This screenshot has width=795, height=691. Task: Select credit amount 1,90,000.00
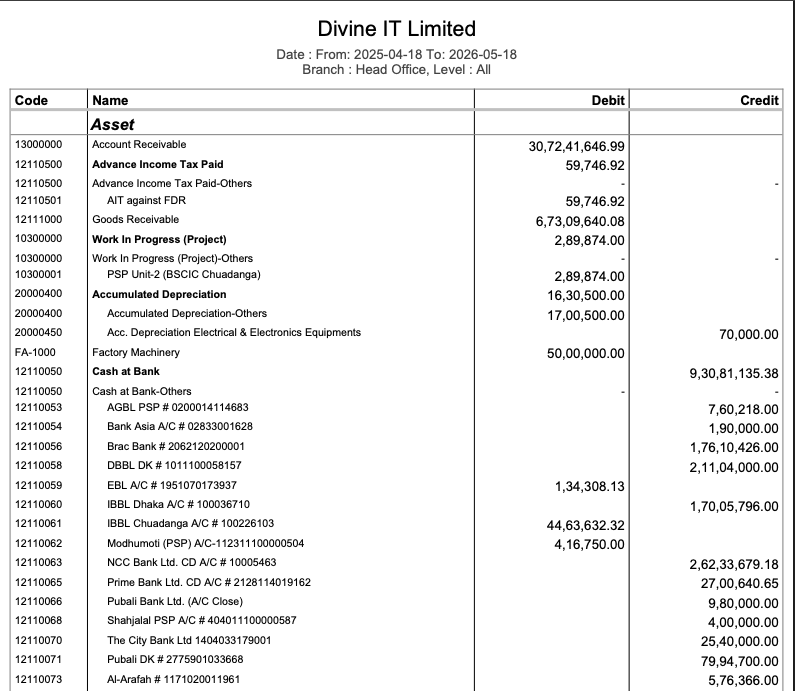click(743, 428)
